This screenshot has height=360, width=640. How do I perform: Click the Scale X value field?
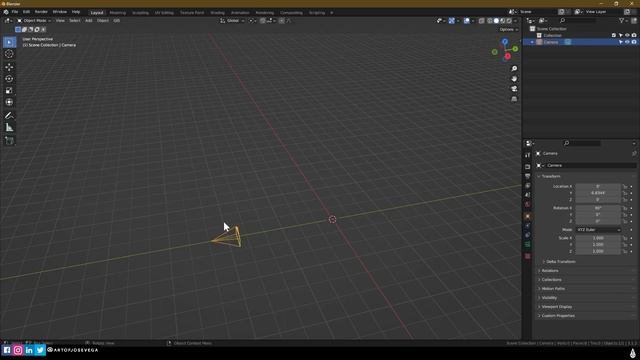point(598,238)
